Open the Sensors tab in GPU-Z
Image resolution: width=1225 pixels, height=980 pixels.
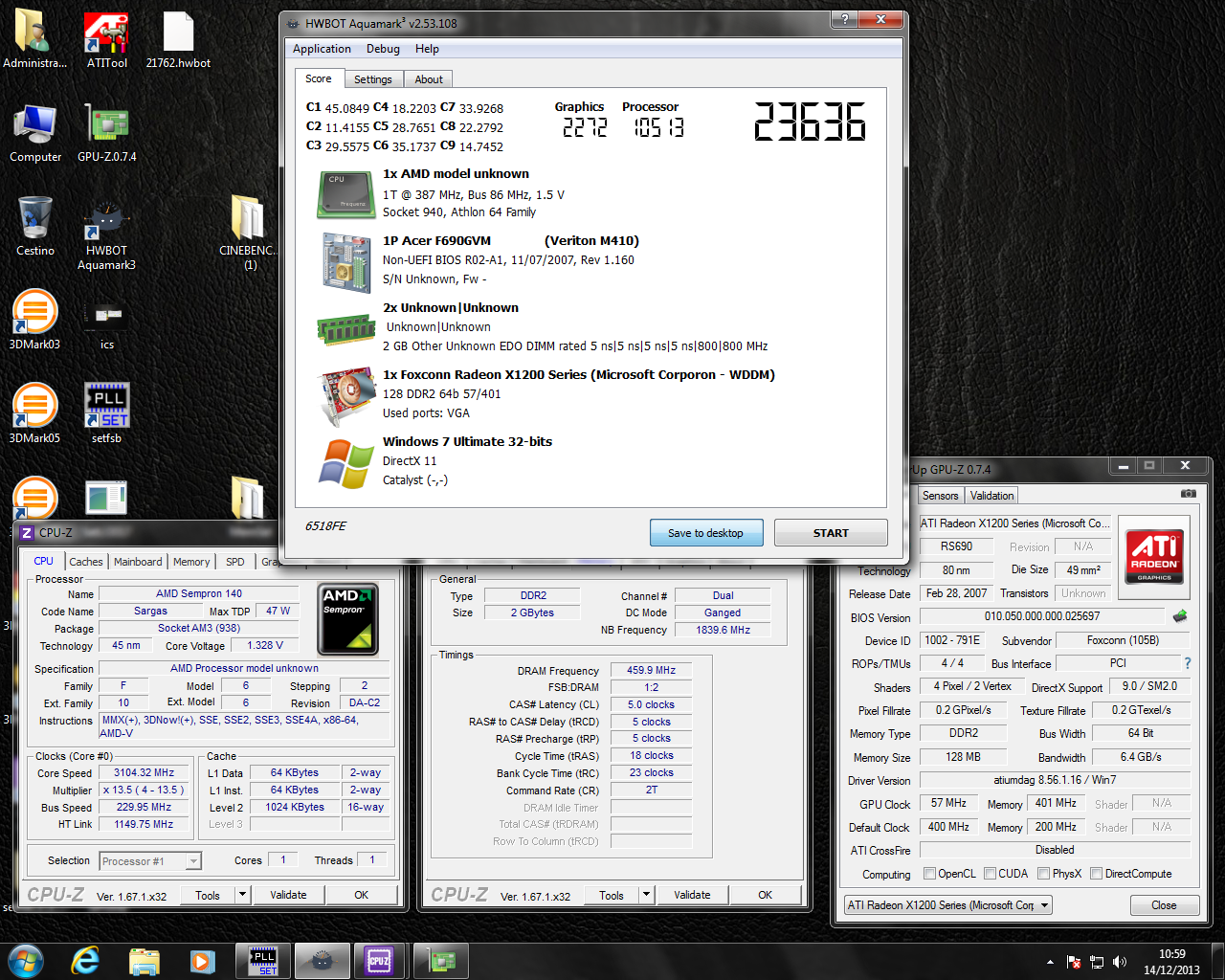[940, 496]
